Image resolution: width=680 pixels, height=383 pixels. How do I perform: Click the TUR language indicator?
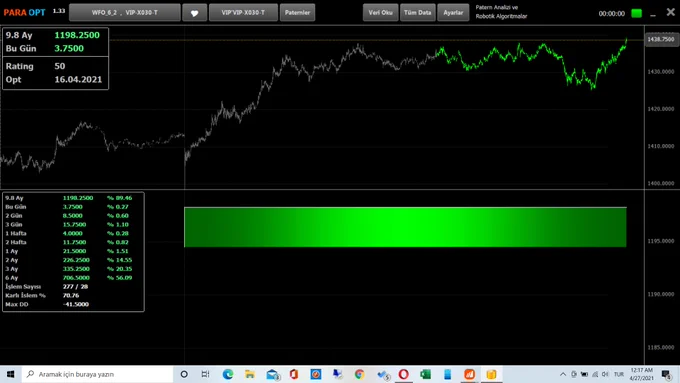coord(619,374)
